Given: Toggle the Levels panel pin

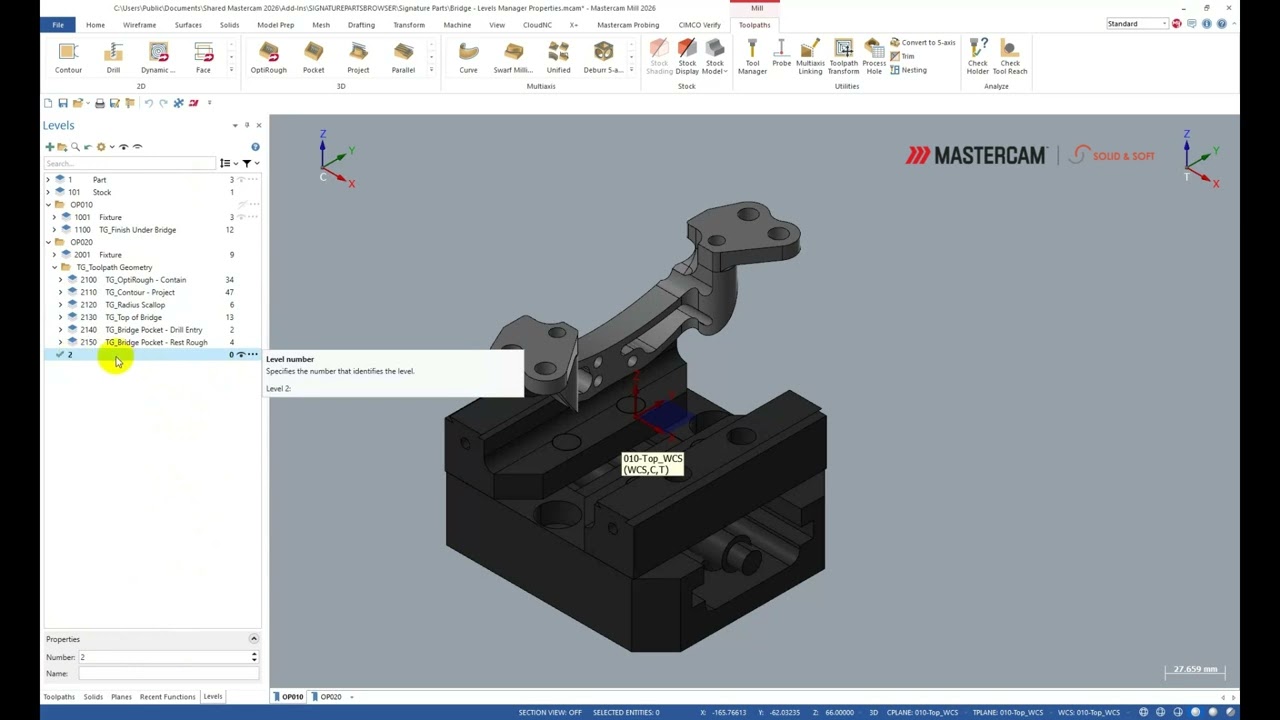Looking at the screenshot, I should tap(247, 125).
